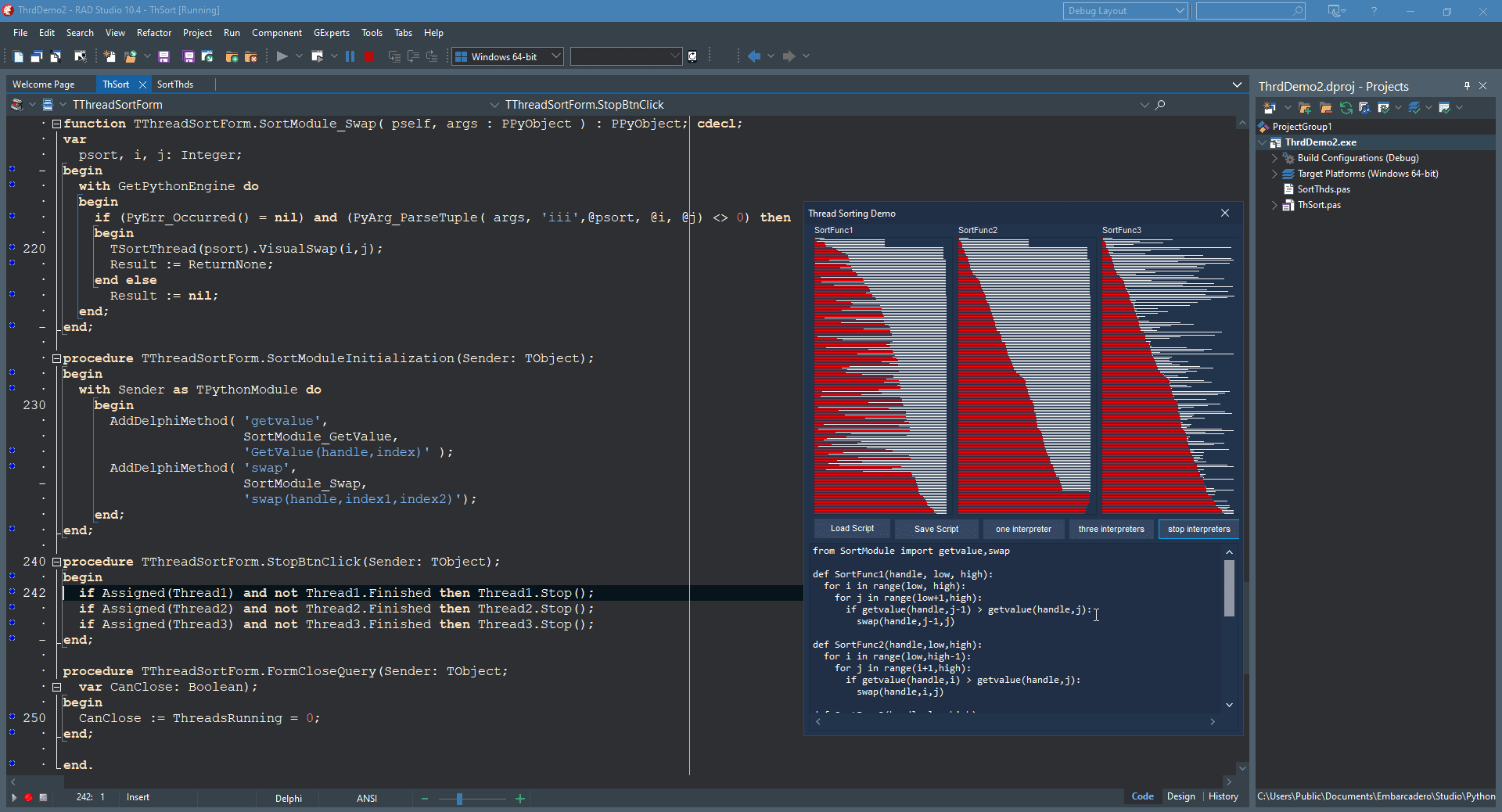Open the GExperts menu
The height and width of the screenshot is (812, 1502).
[332, 33]
